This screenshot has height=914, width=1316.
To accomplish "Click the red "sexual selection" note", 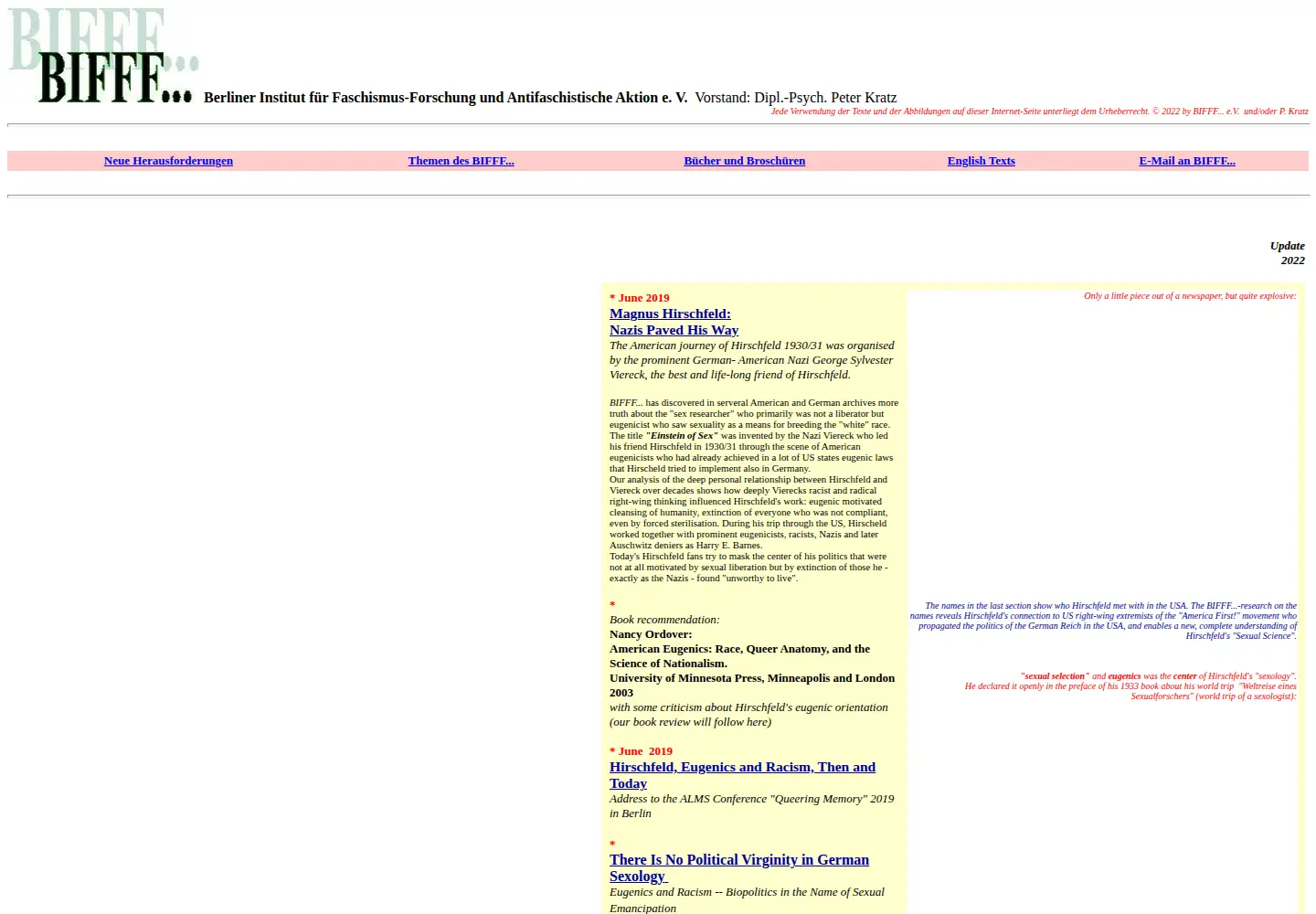I will coord(1130,686).
